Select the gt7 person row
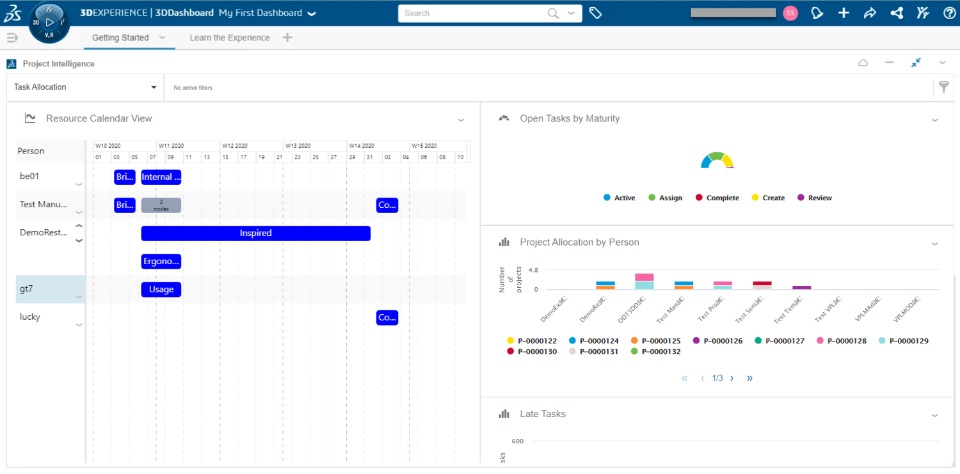This screenshot has width=960, height=474. pos(50,290)
